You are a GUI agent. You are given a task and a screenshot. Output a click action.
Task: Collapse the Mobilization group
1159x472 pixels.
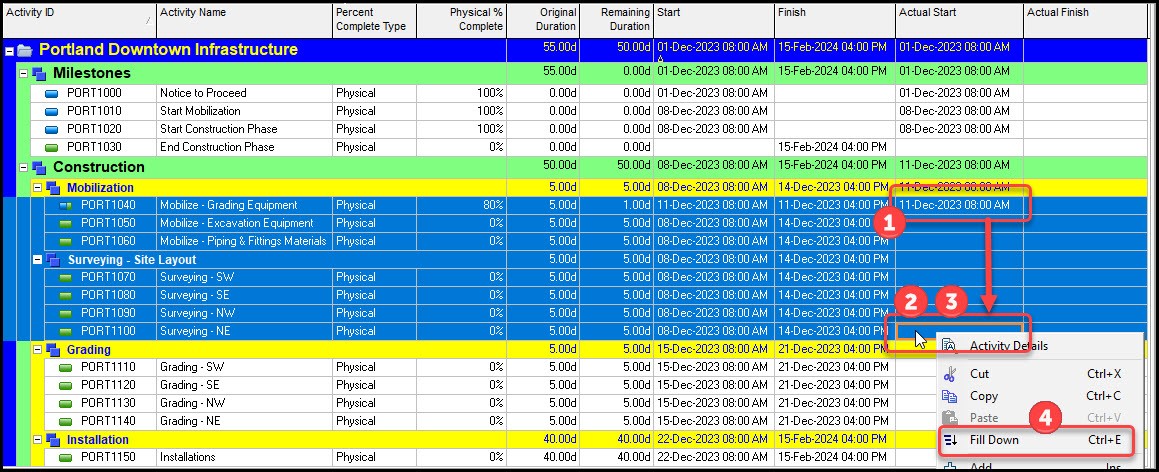click(37, 188)
